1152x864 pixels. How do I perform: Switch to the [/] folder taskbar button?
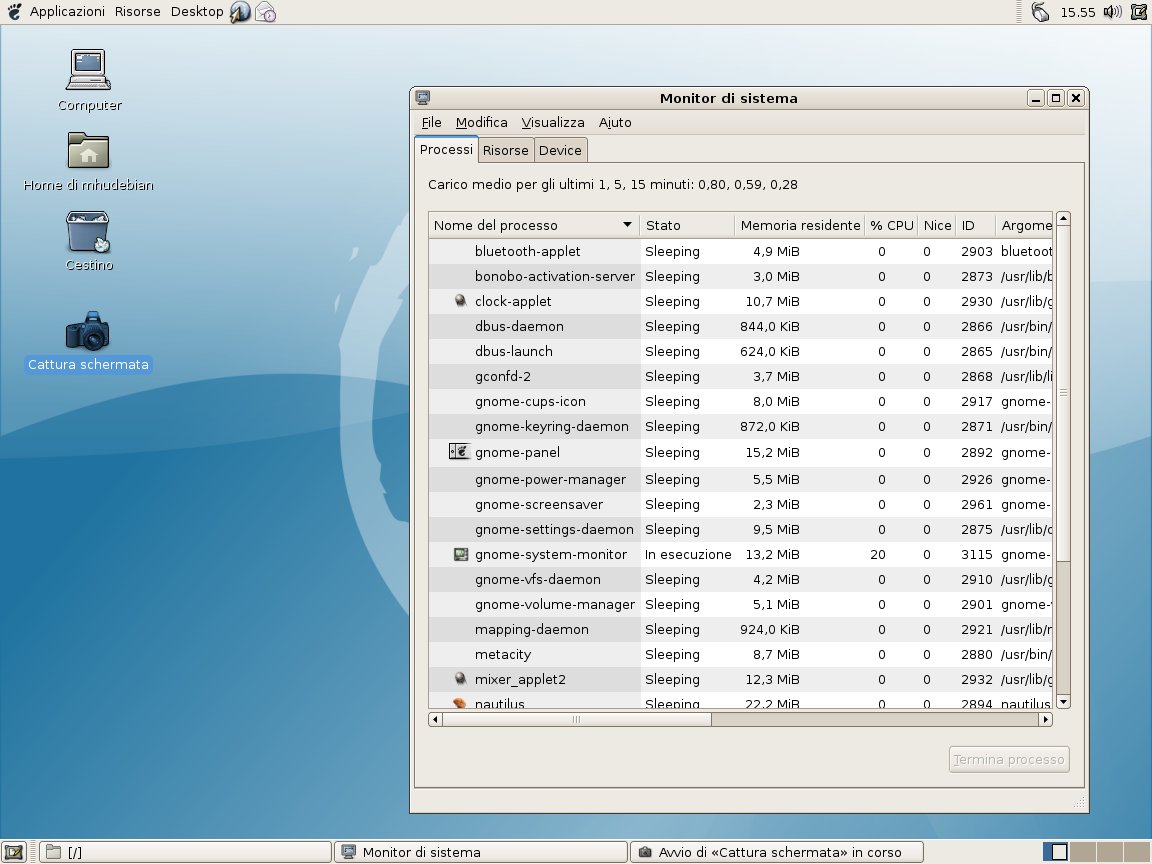tap(185, 852)
